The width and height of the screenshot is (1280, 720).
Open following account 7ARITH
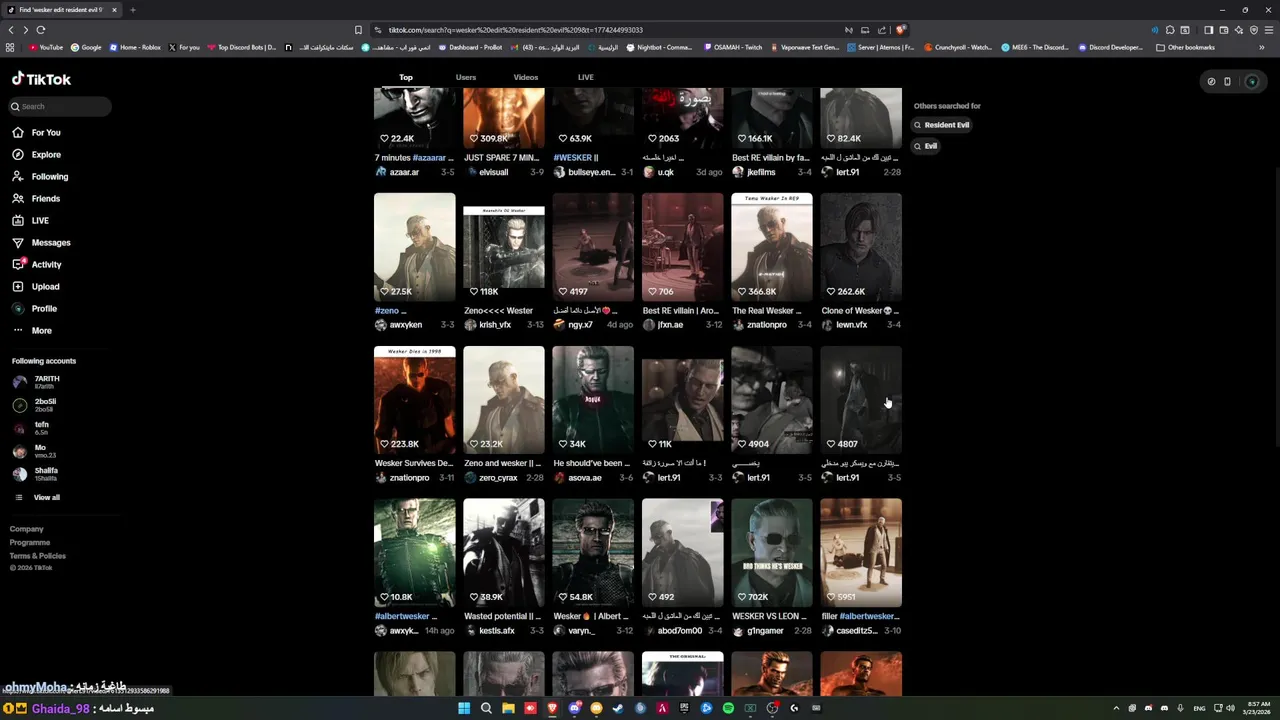click(x=37, y=382)
